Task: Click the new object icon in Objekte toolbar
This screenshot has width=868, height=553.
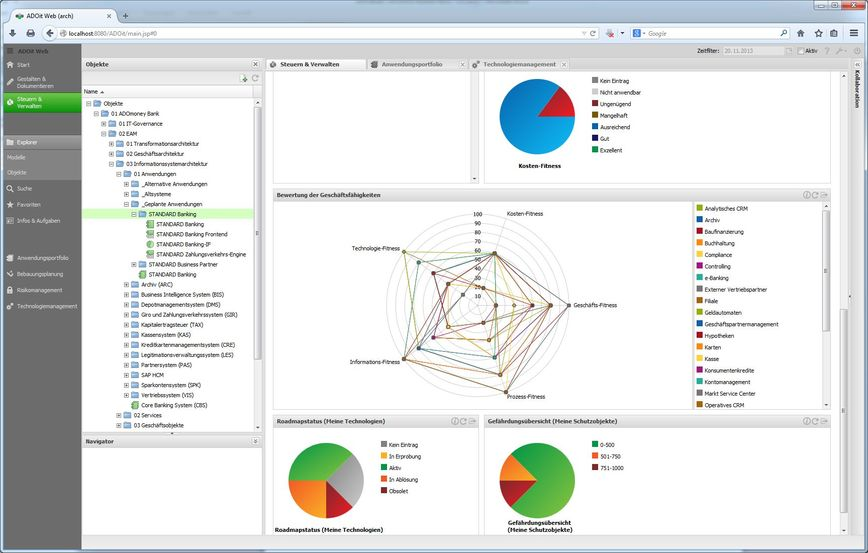Action: 244,79
